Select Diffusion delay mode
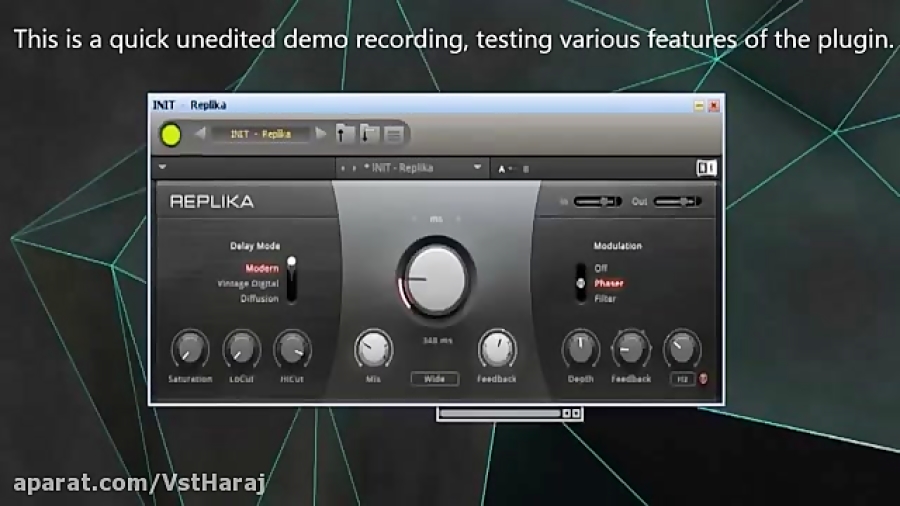This screenshot has height=506, width=900. pos(259,298)
